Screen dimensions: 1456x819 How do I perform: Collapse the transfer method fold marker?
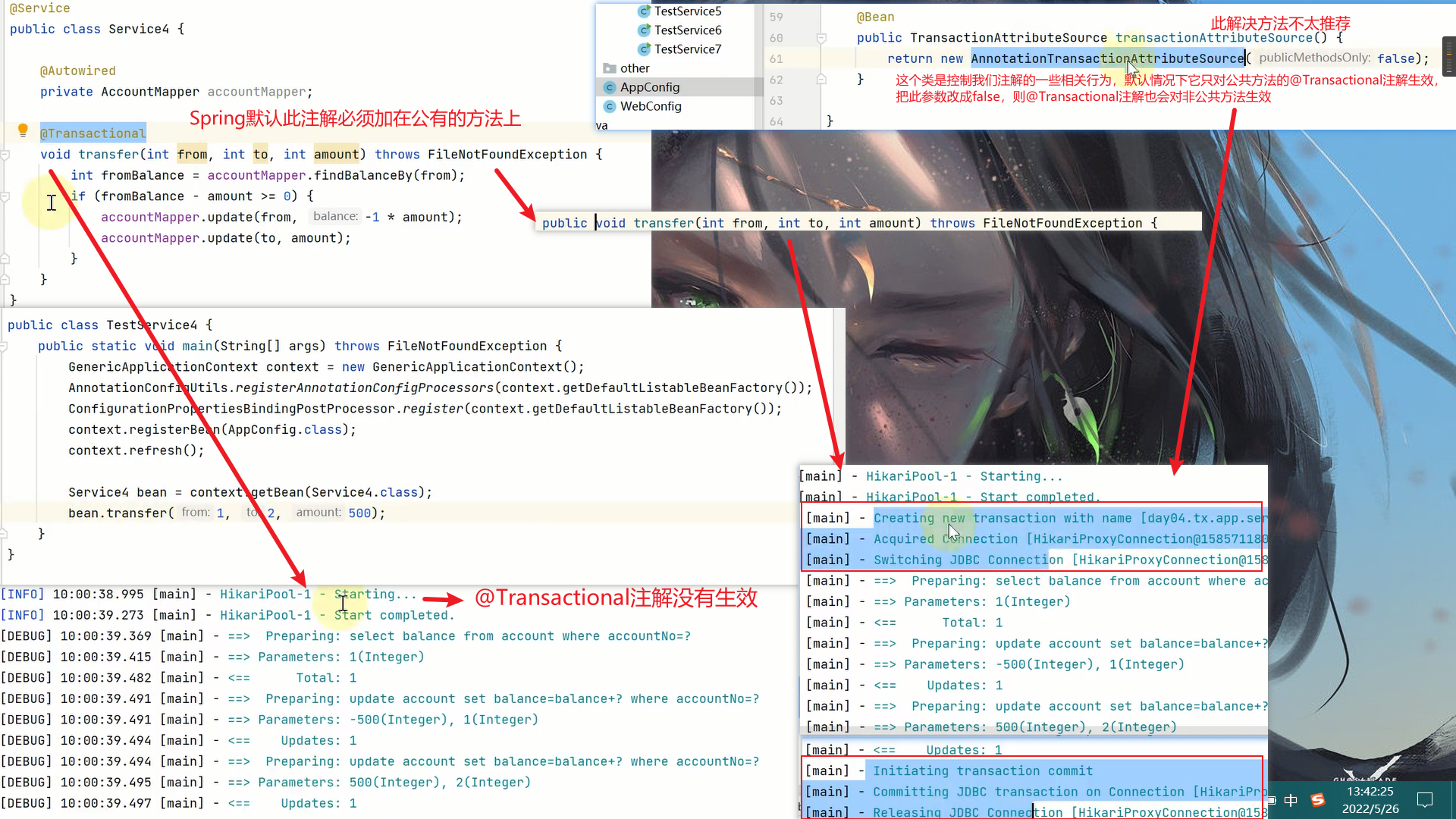tap(5, 155)
